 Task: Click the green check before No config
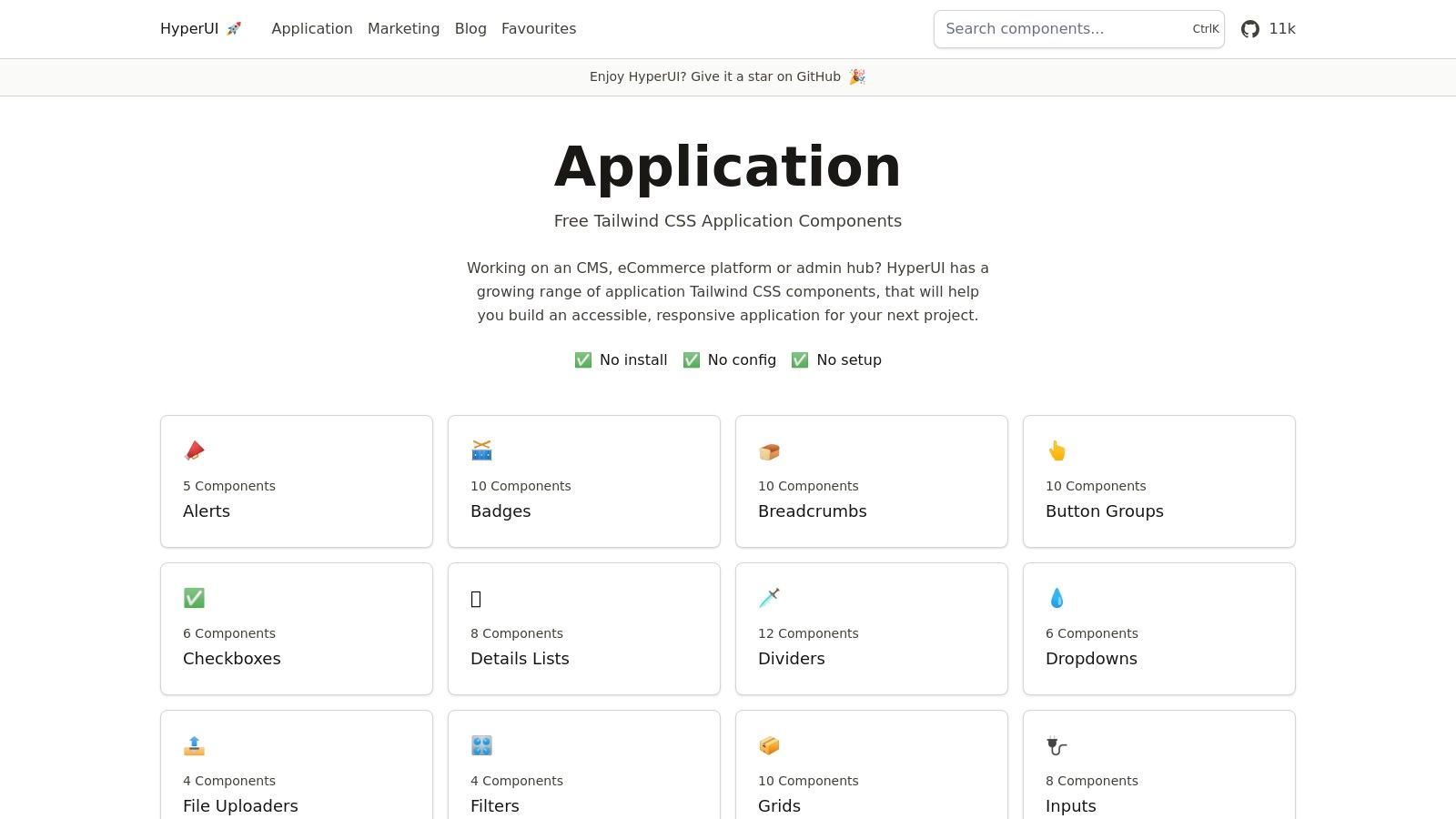692,360
